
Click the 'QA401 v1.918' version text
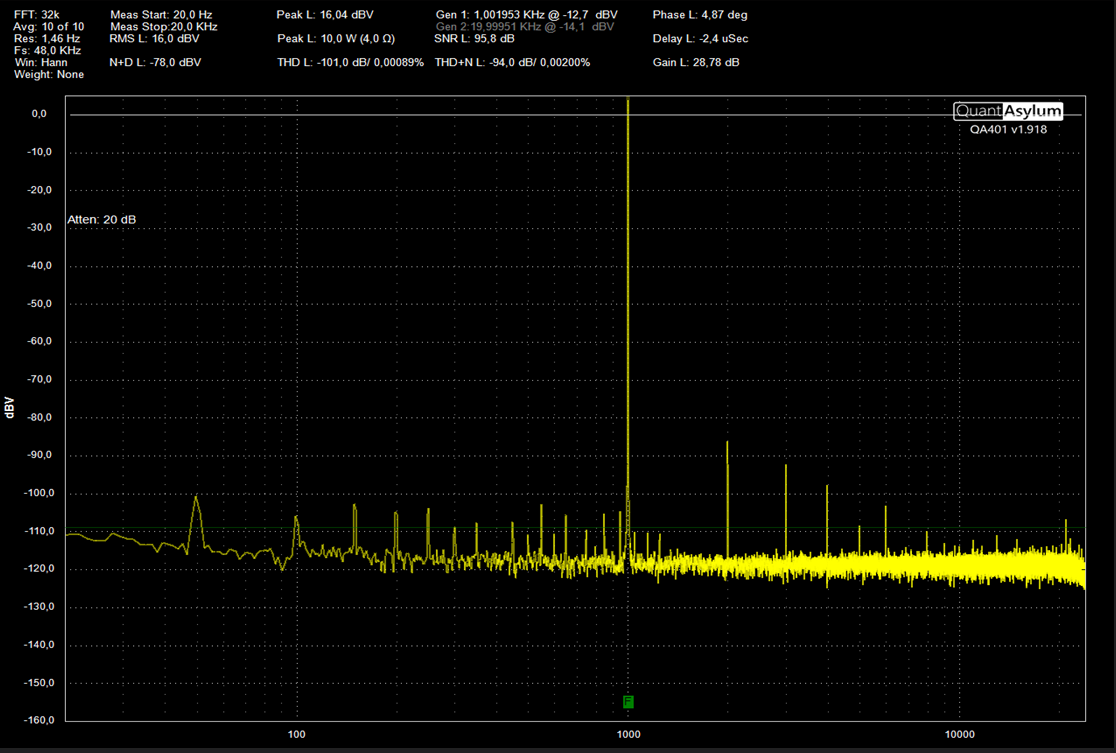[1008, 130]
